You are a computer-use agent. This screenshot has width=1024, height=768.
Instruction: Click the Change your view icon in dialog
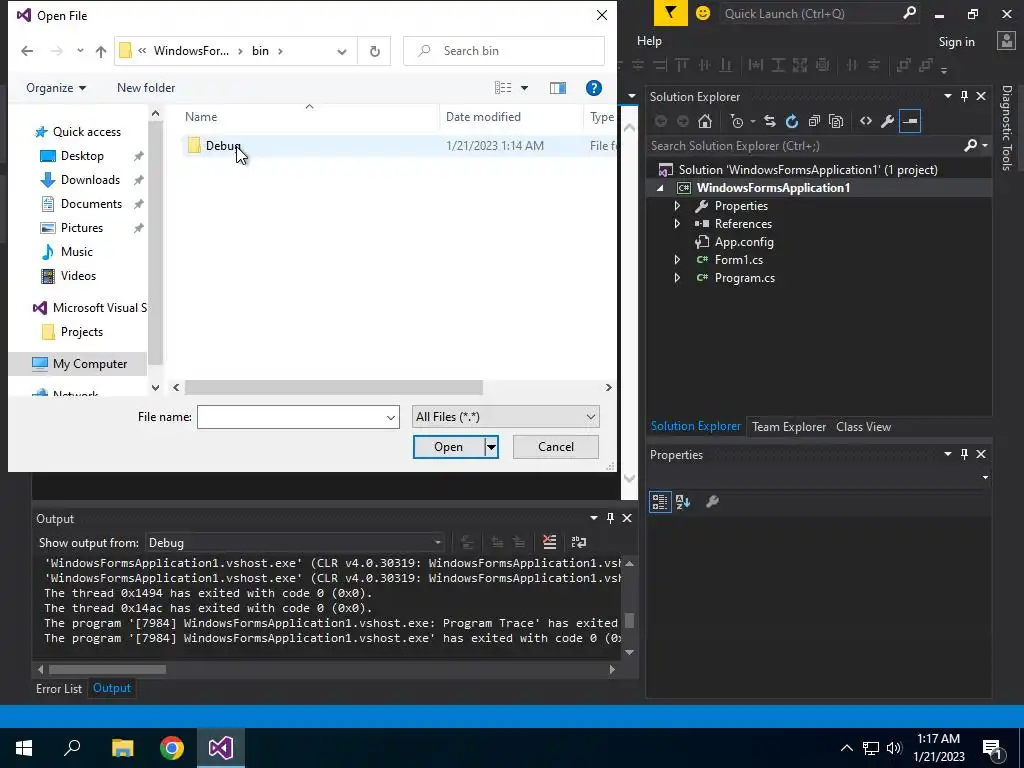point(503,88)
